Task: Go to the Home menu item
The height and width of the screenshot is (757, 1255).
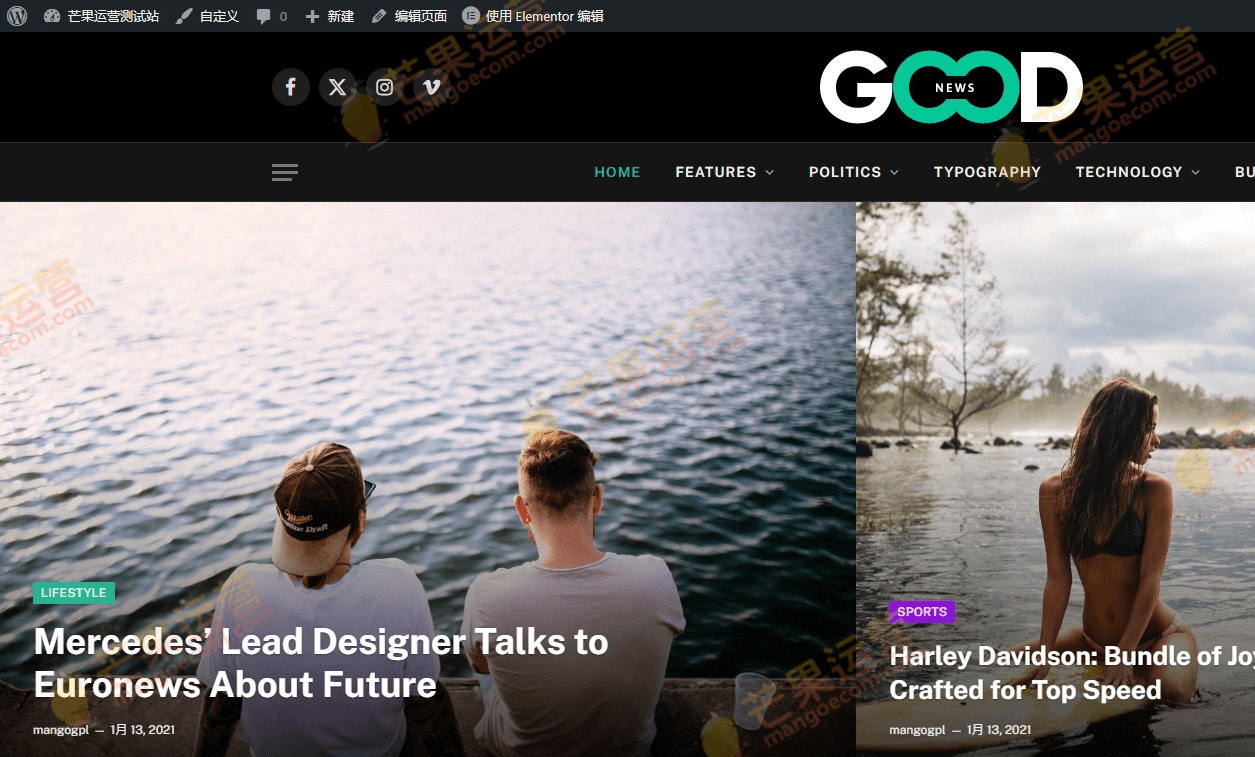Action: [617, 172]
